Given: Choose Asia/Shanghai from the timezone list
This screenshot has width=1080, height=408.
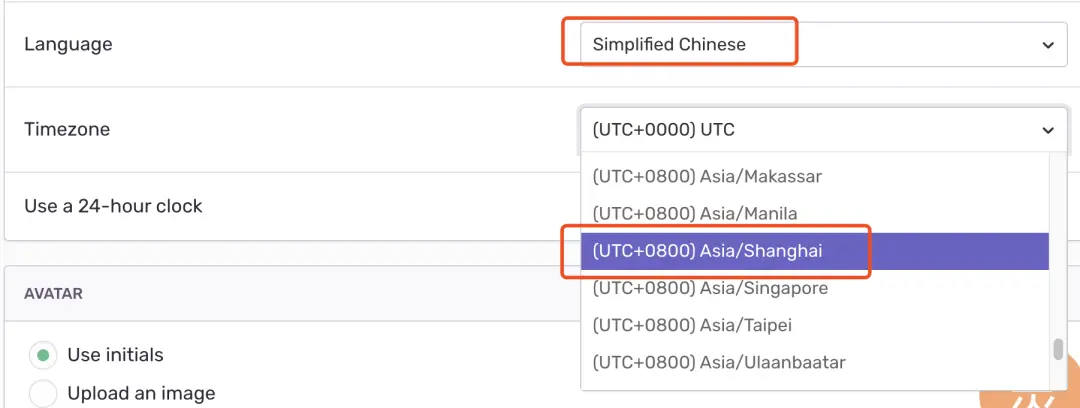Looking at the screenshot, I should 815,252.
